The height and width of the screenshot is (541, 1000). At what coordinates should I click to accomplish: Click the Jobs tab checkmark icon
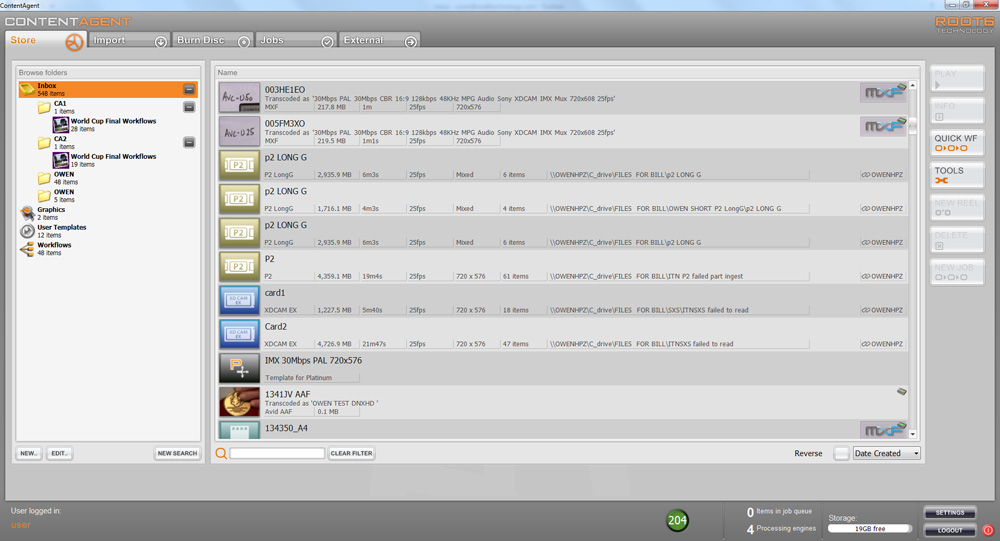coord(327,41)
